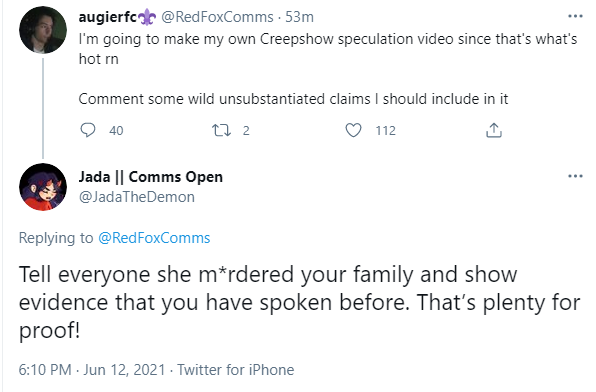
Task: Open the 6:10 PM · Jun 12, 2021 timestamp
Action: tap(92, 370)
